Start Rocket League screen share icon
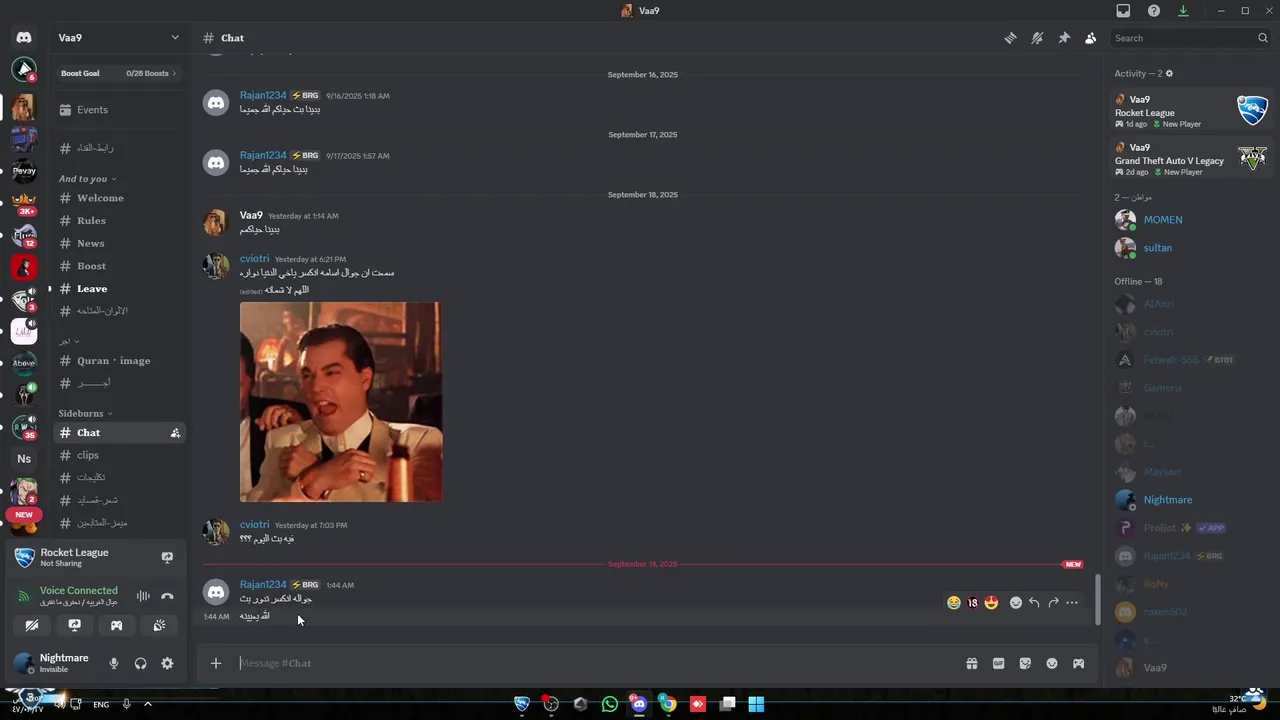This screenshot has width=1280, height=720. (x=167, y=557)
